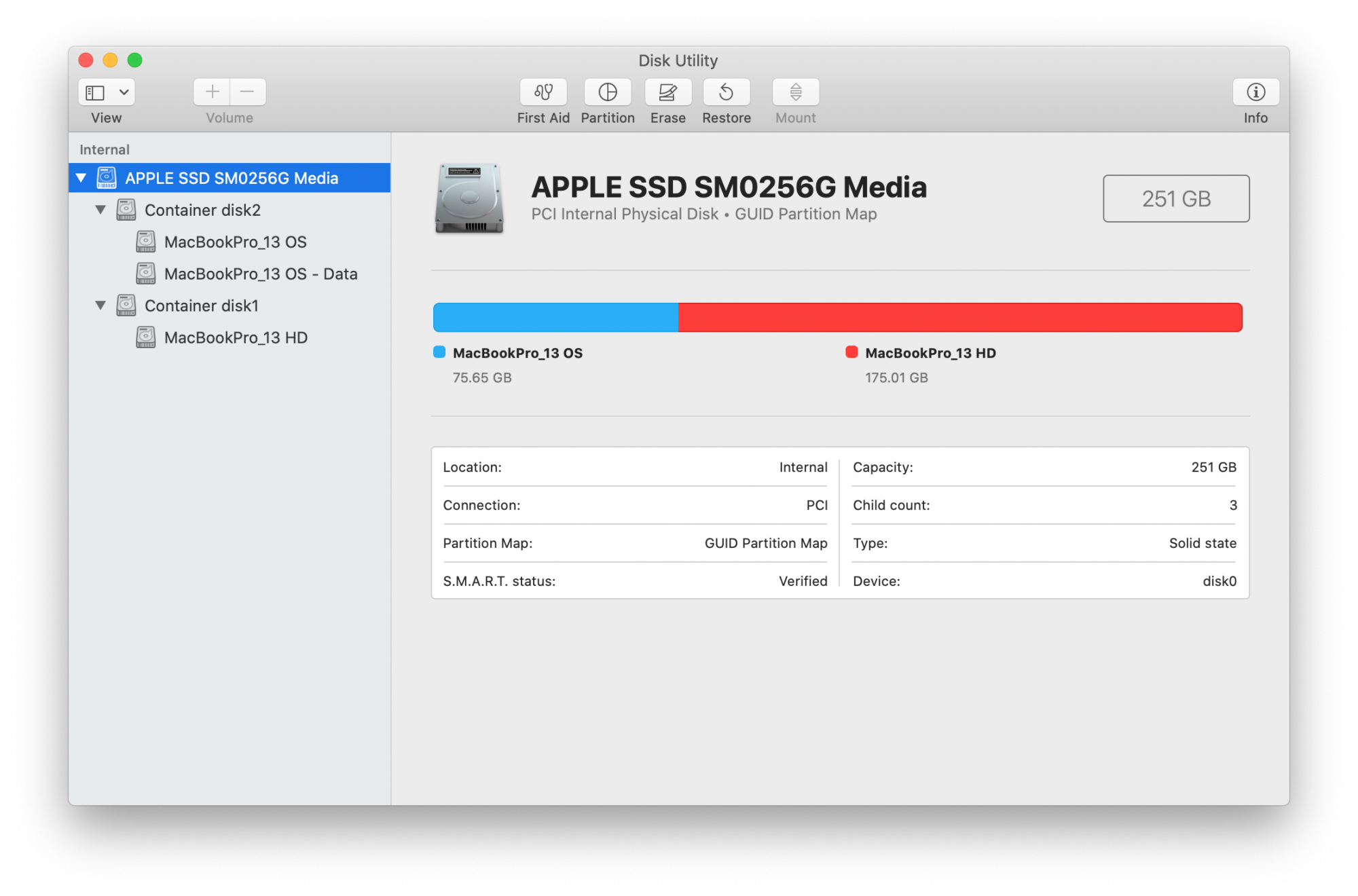Click the 251 GB capacity box

(1175, 199)
